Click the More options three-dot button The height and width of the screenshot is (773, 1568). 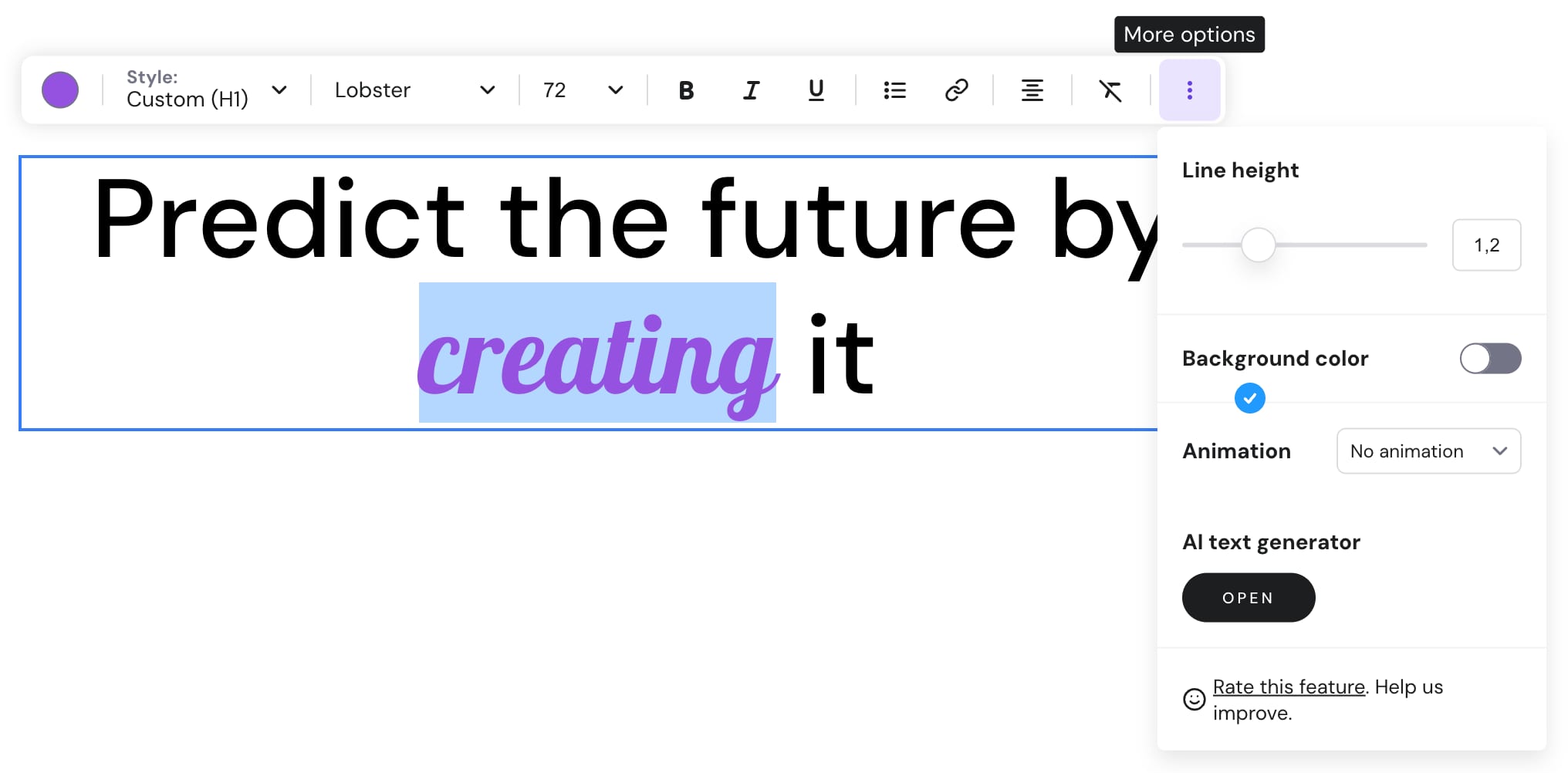1190,90
